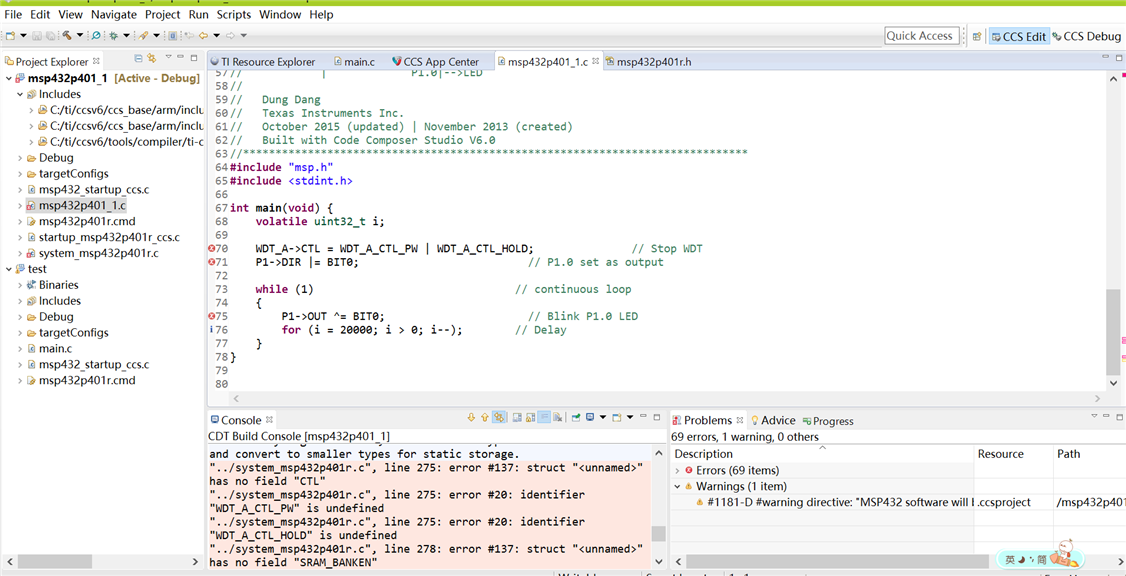Collapse the Warnings (1 item) group
This screenshot has width=1126, height=576.
[678, 486]
